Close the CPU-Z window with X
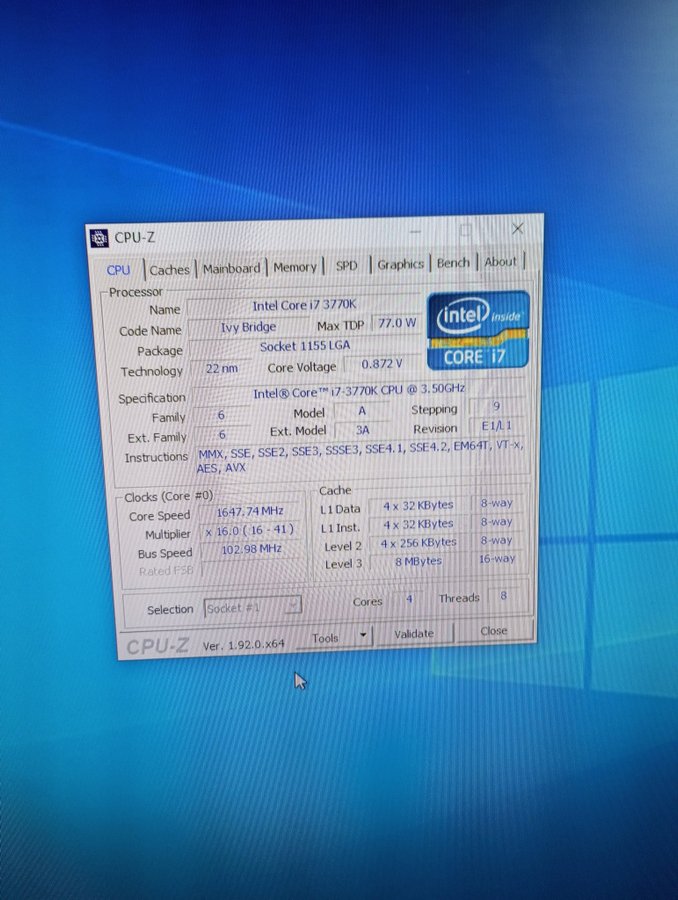This screenshot has height=900, width=678. pyautogui.click(x=517, y=229)
